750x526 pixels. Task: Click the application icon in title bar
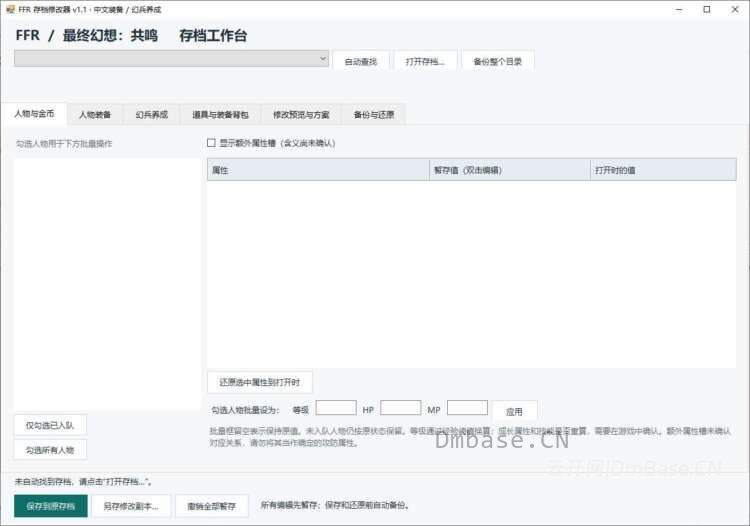10,9
